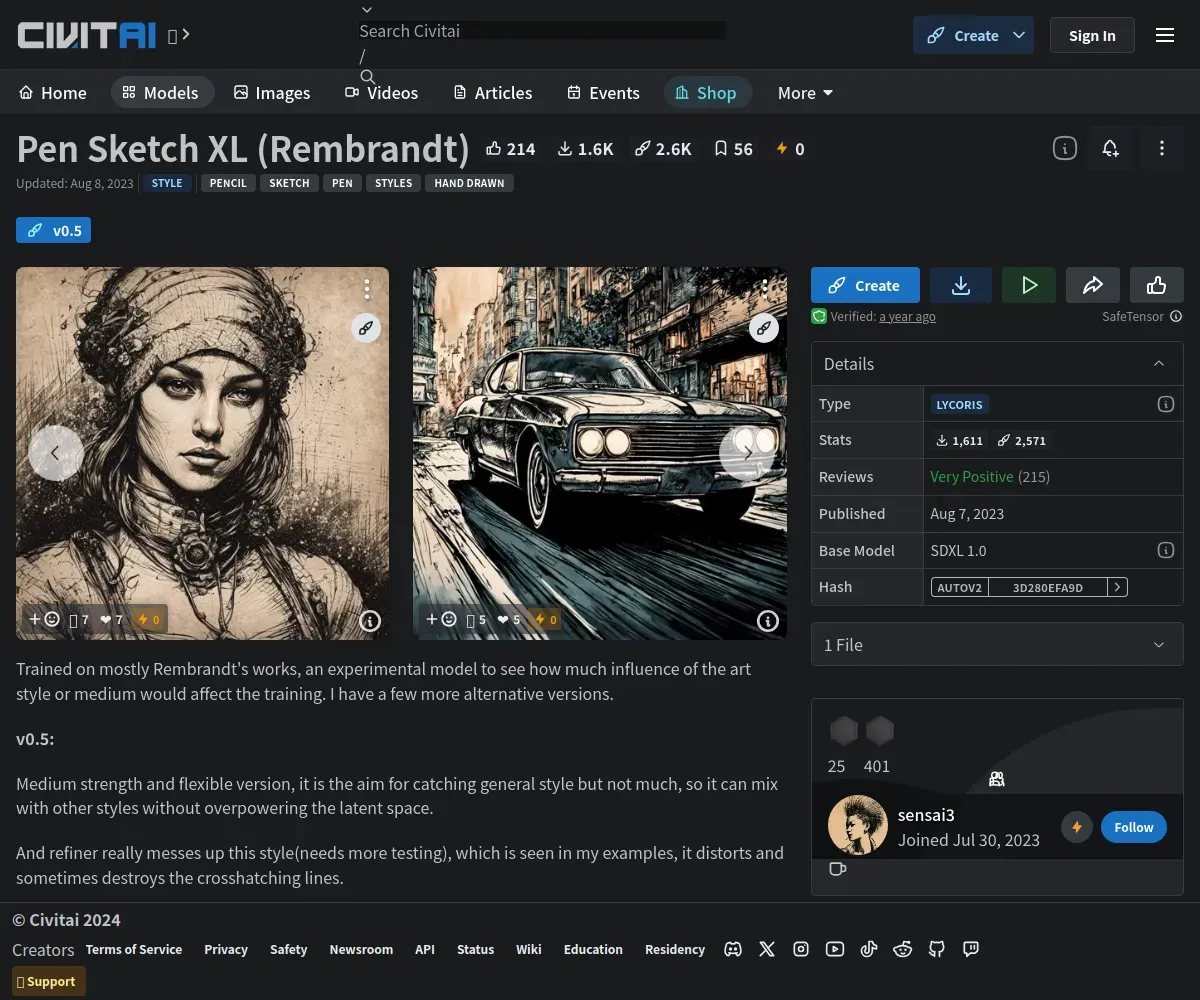Click the info icon in Type row

pyautogui.click(x=1166, y=404)
